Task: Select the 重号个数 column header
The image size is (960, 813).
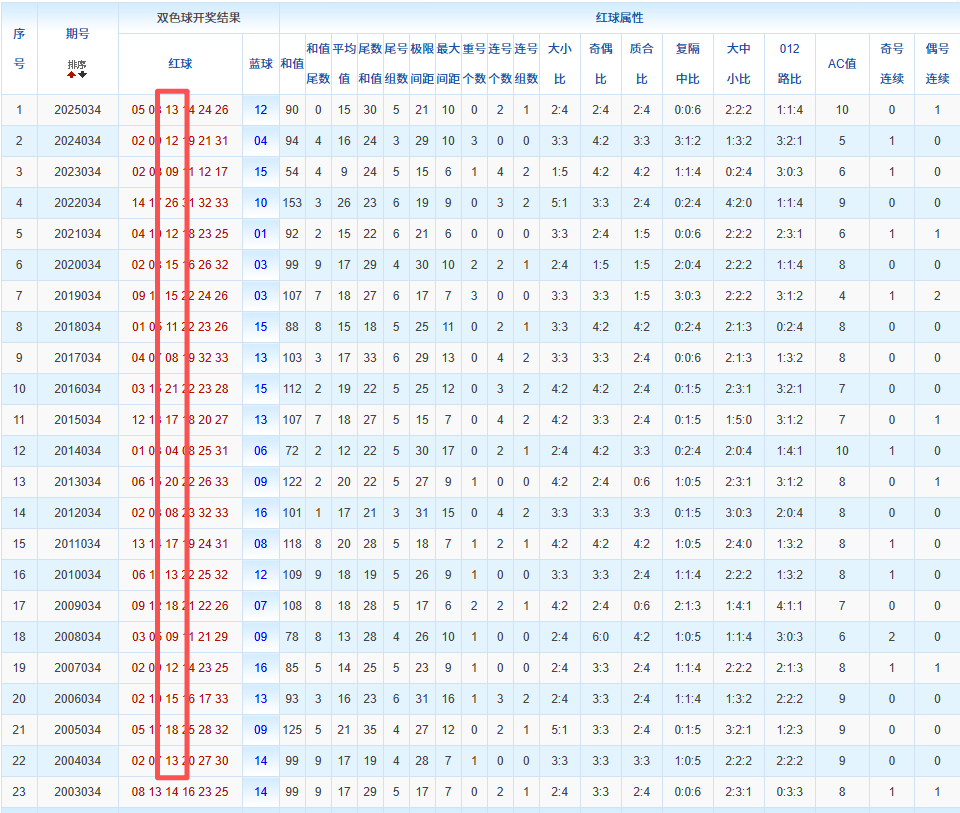Action: (x=474, y=64)
